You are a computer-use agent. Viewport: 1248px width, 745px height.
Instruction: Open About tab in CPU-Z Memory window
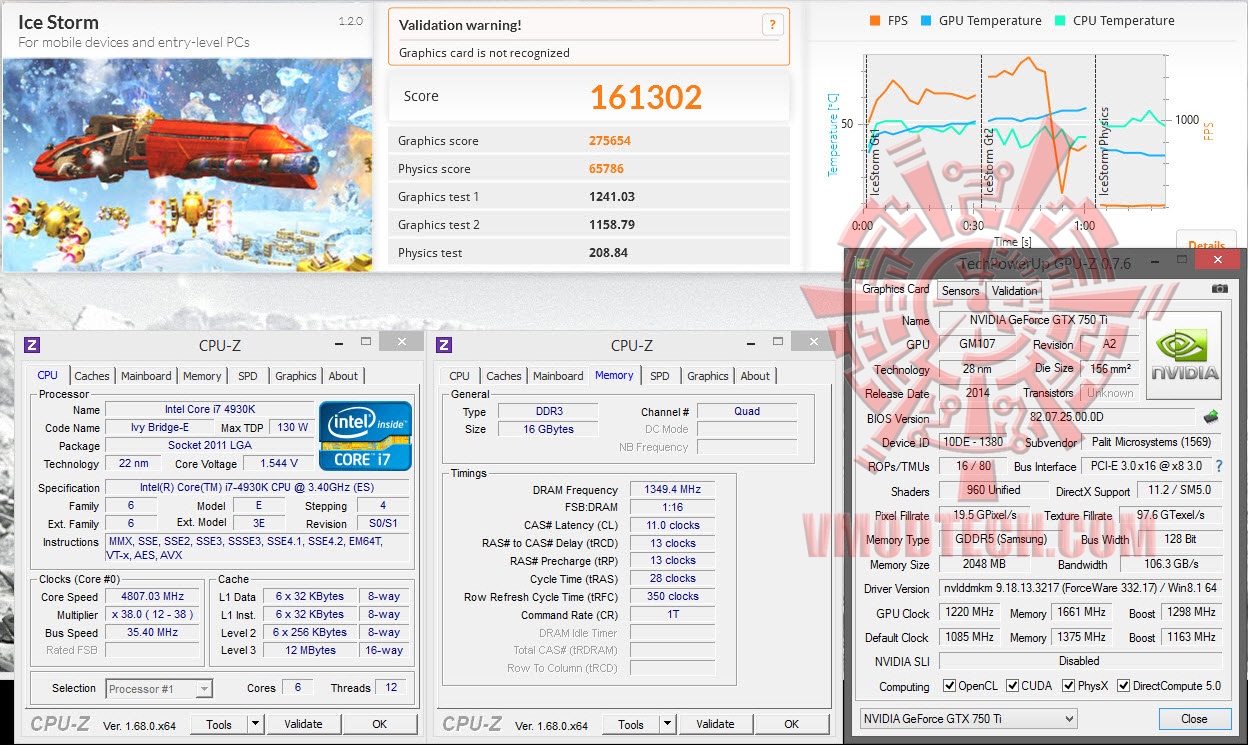coord(755,376)
